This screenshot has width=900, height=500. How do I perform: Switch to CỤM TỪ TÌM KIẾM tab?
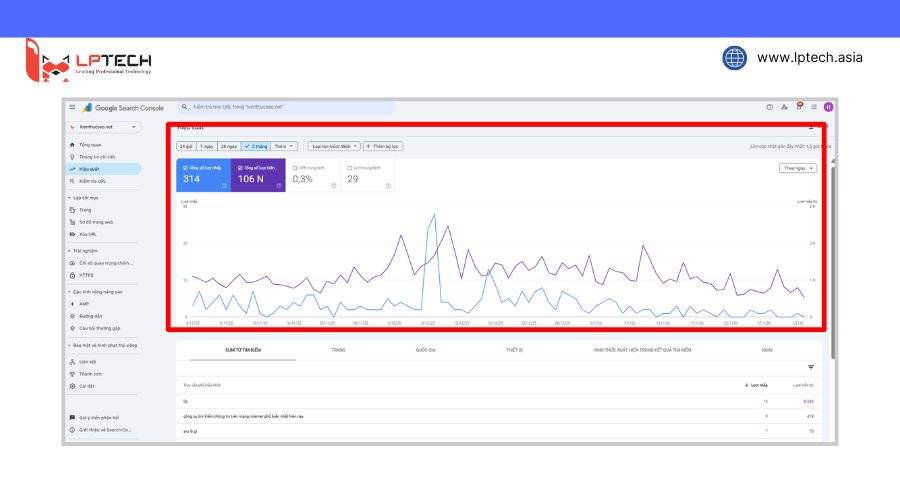(x=243, y=350)
